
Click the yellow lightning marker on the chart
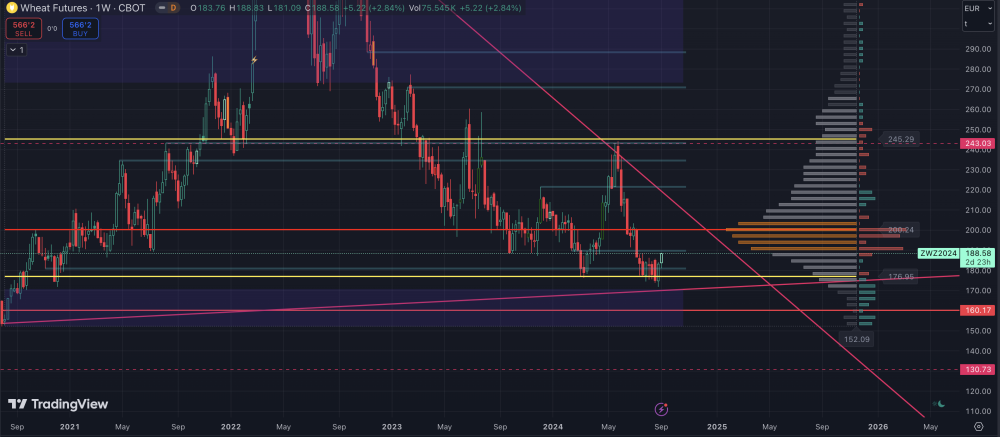point(254,60)
